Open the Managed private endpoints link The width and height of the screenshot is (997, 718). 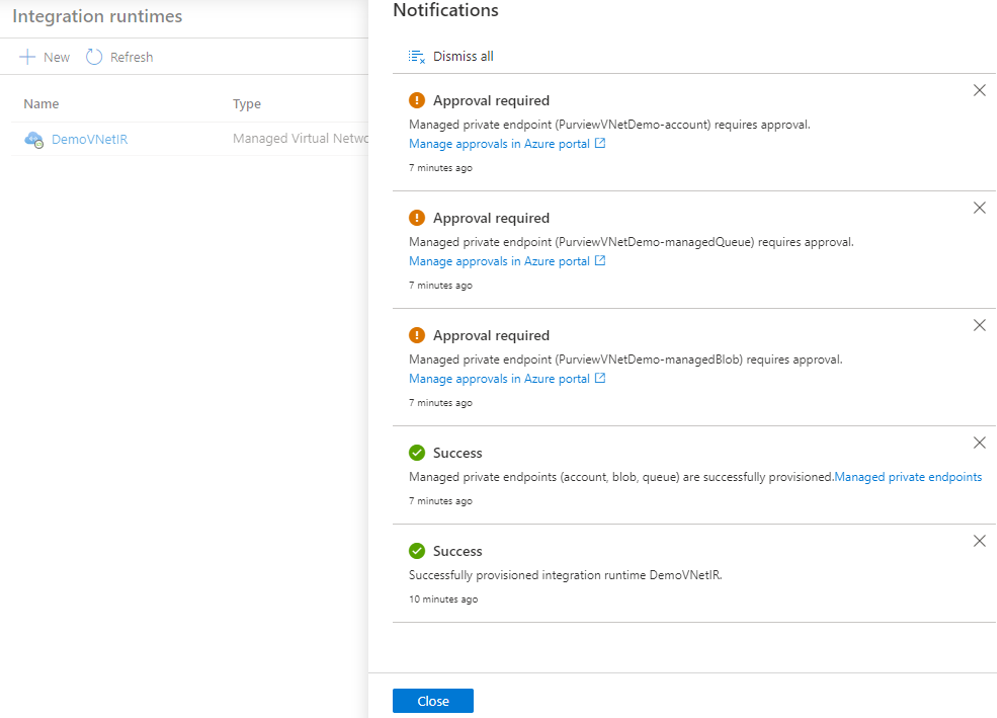pyautogui.click(x=908, y=477)
